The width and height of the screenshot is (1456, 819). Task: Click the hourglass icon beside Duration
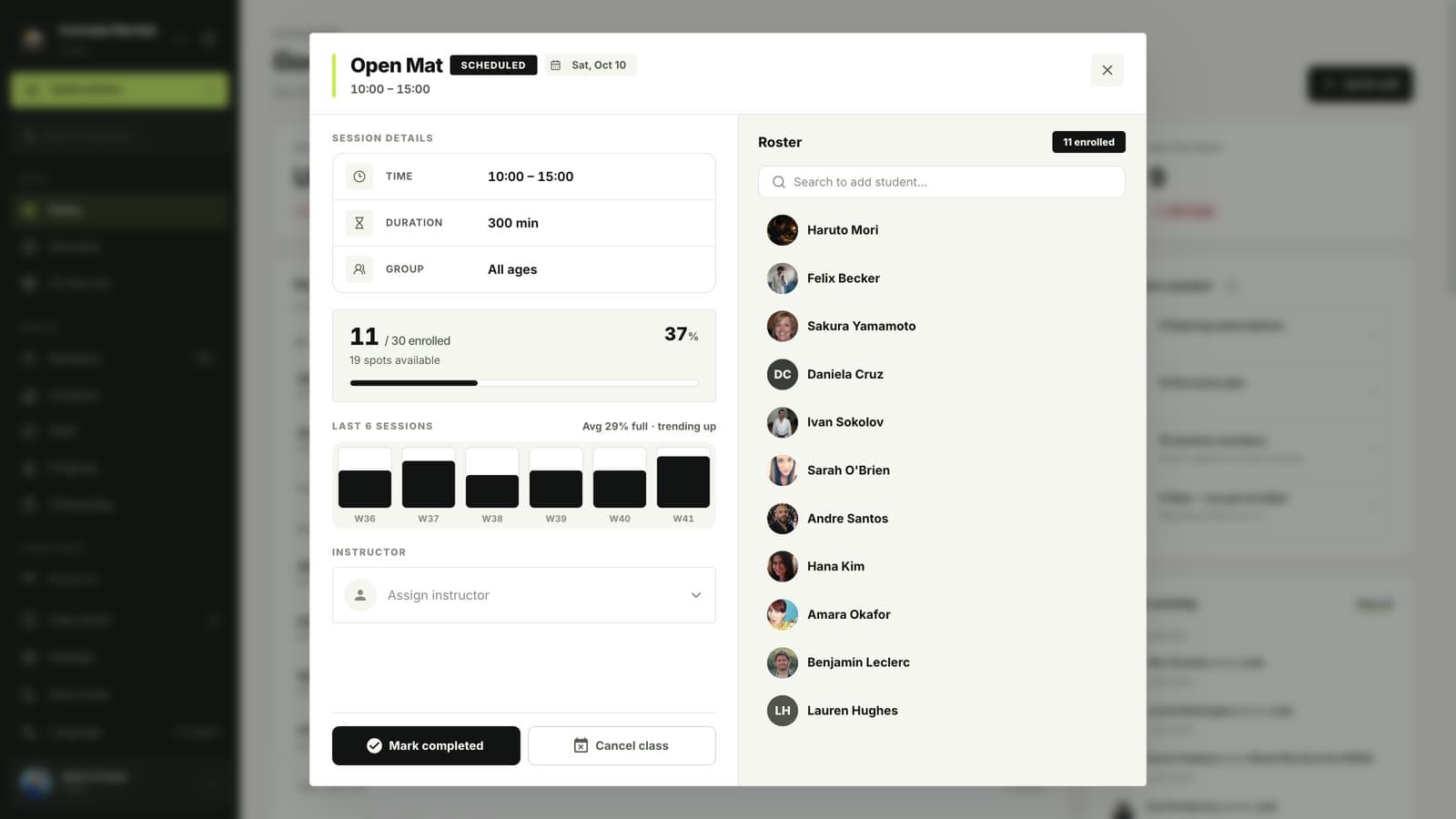359,223
